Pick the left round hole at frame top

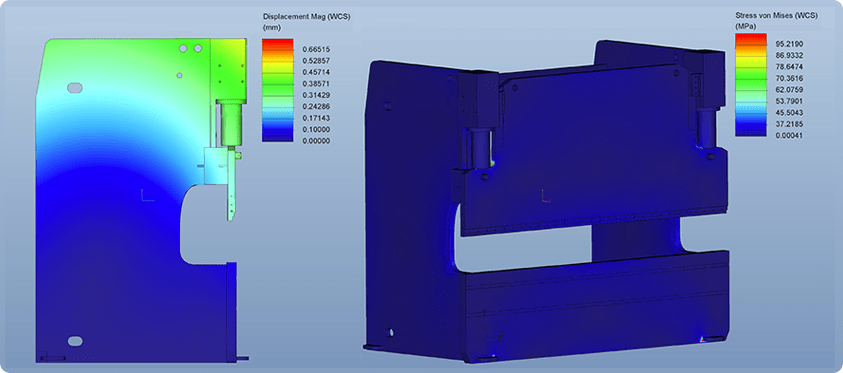click(183, 48)
